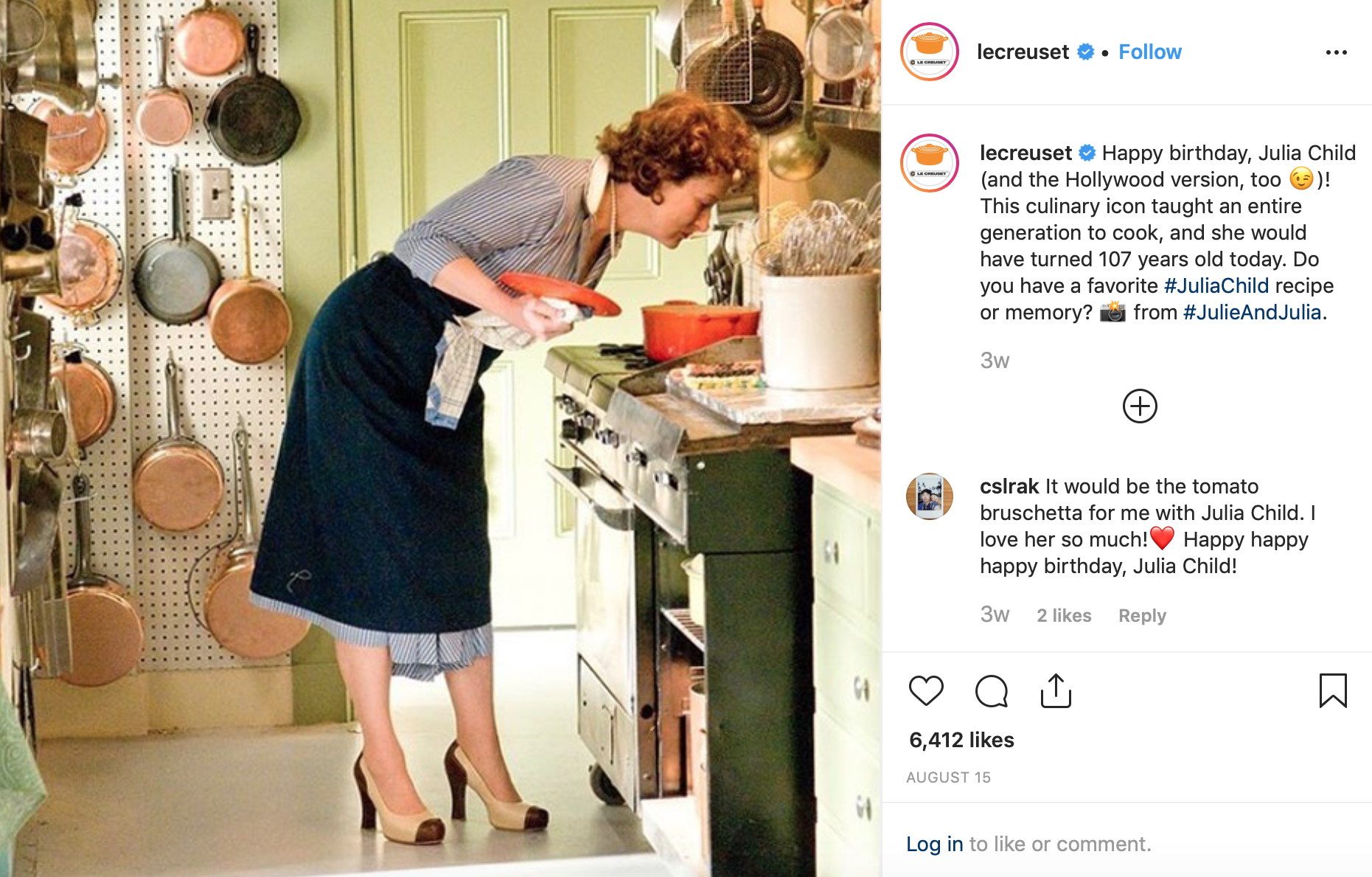Share the post using the upload arrow icon
Viewport: 1372px width, 877px height.
coord(1056,690)
